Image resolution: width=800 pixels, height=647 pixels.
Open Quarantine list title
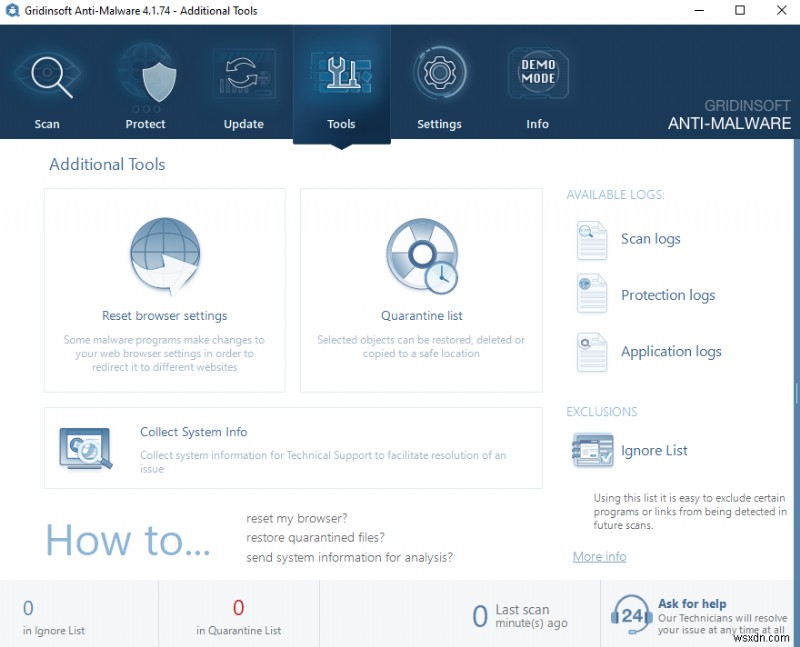(422, 316)
